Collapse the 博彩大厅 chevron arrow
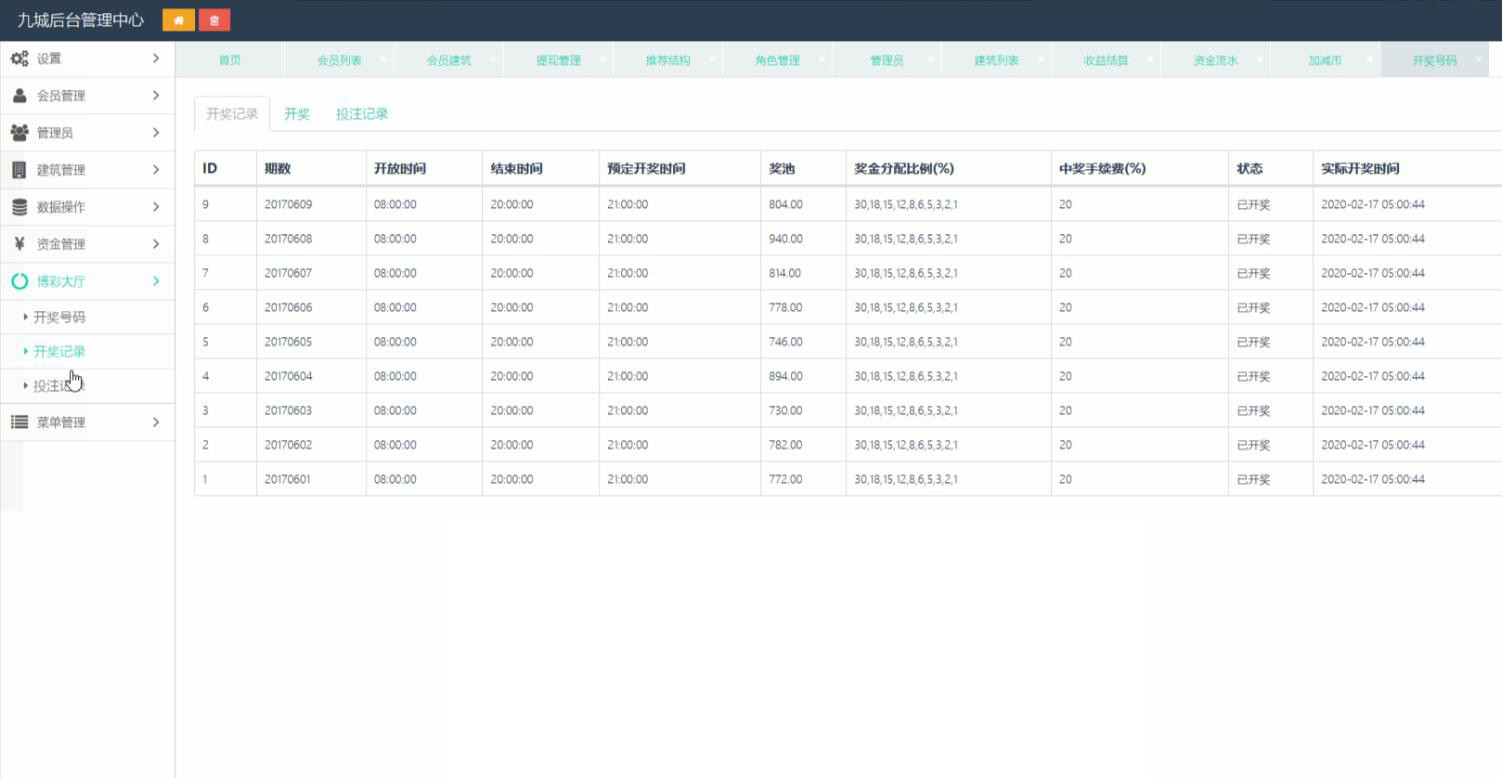 click(x=155, y=281)
